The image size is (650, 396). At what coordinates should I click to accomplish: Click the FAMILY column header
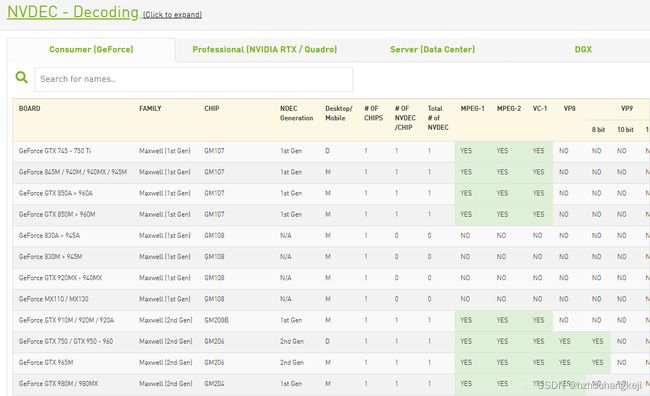click(x=150, y=109)
